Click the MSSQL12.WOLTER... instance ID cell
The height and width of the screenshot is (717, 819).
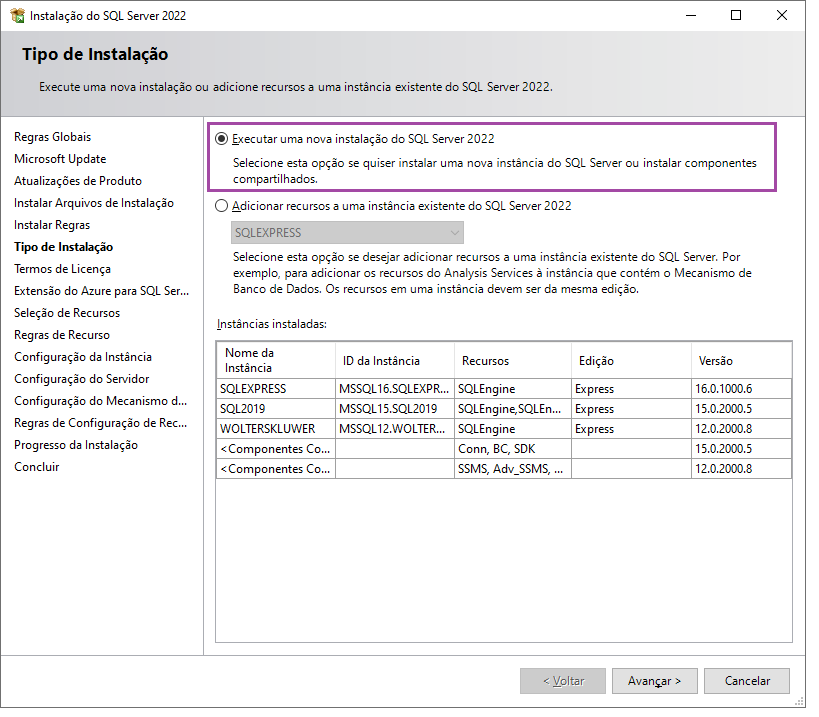click(x=395, y=429)
